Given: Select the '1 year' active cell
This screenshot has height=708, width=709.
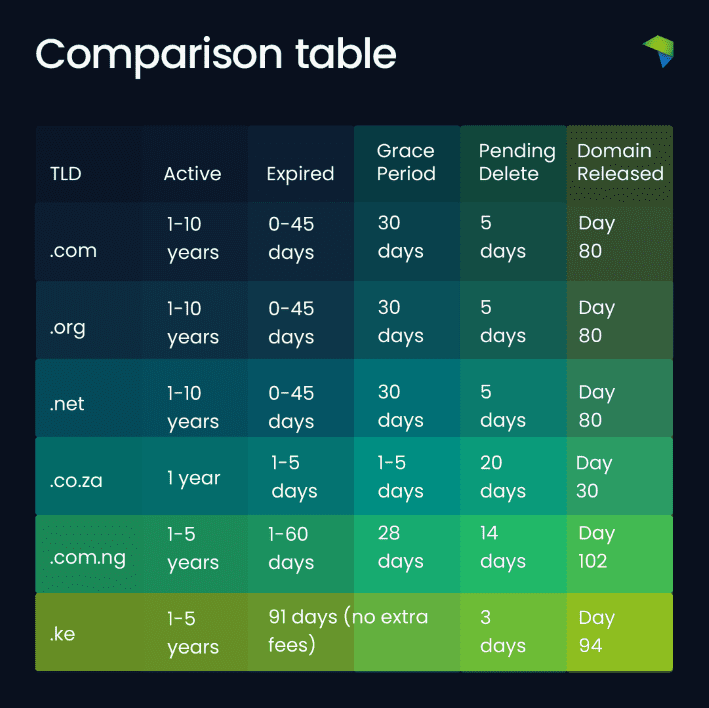Looking at the screenshot, I should tap(194, 478).
